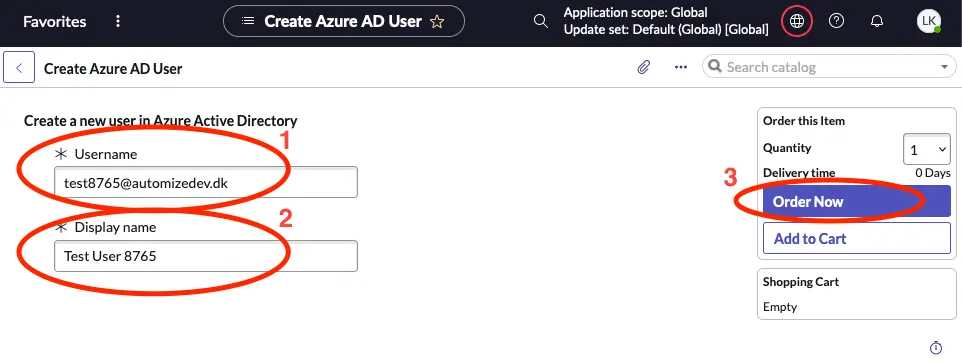Click the Create Azure AD User page heading
Image resolution: width=962 pixels, height=362 pixels.
pyautogui.click(x=113, y=68)
